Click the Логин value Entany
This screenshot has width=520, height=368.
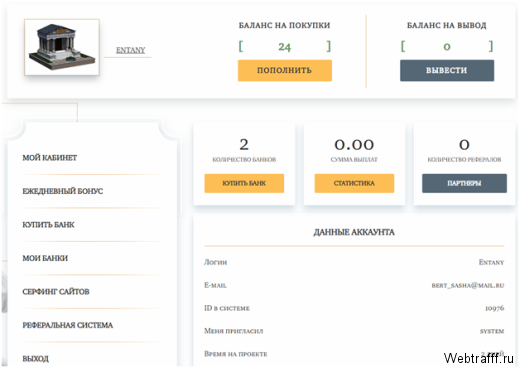(491, 262)
